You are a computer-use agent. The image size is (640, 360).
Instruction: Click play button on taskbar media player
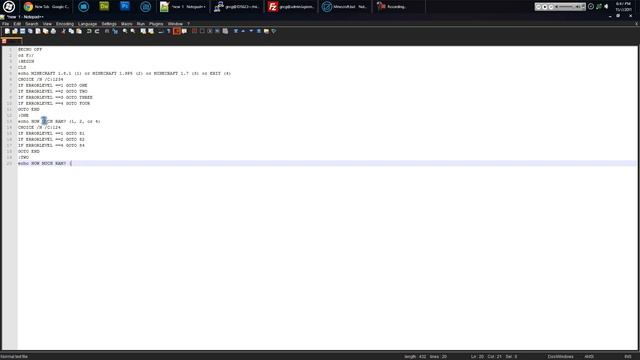[544, 7]
